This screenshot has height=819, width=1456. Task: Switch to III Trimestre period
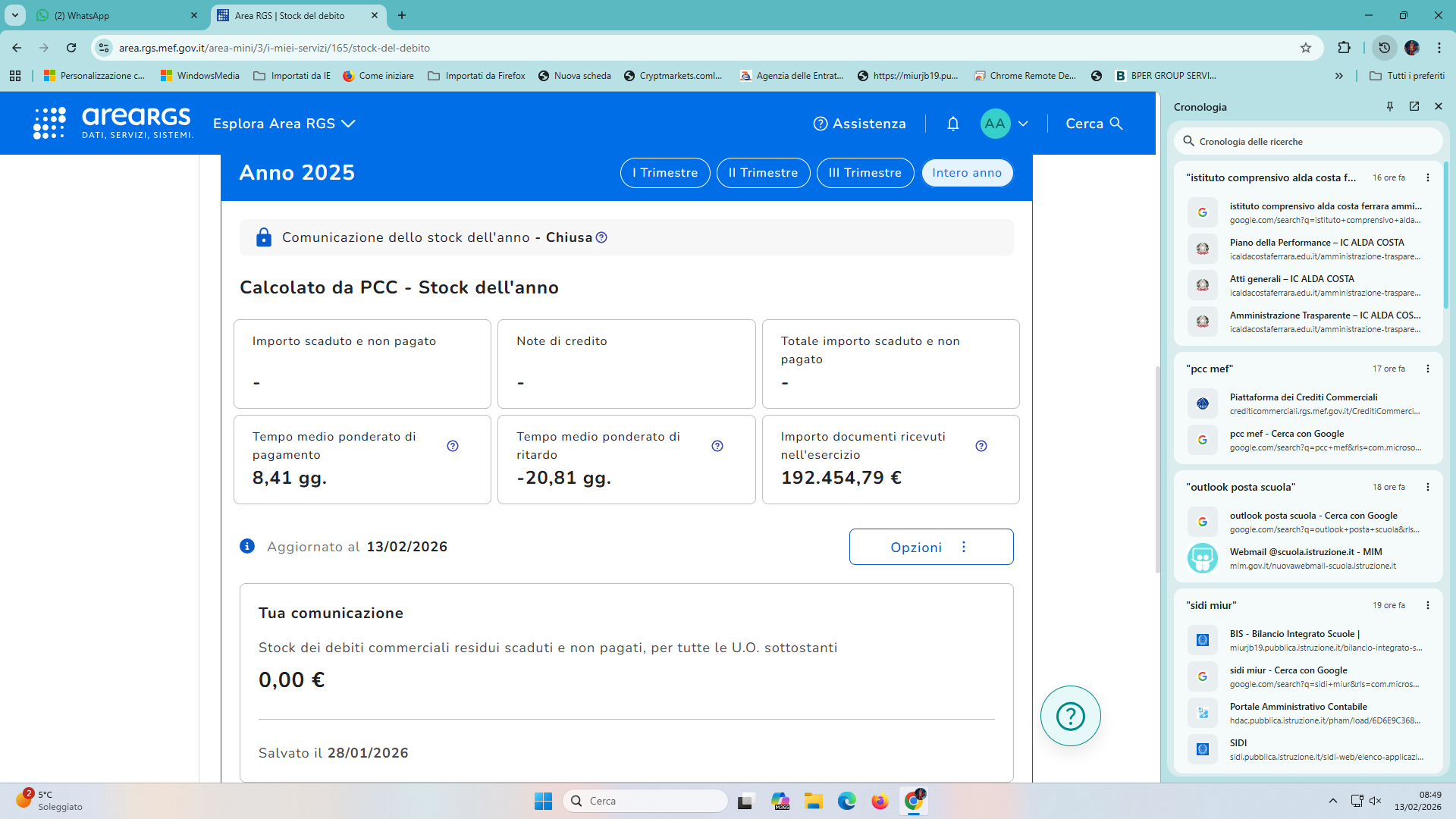(864, 173)
